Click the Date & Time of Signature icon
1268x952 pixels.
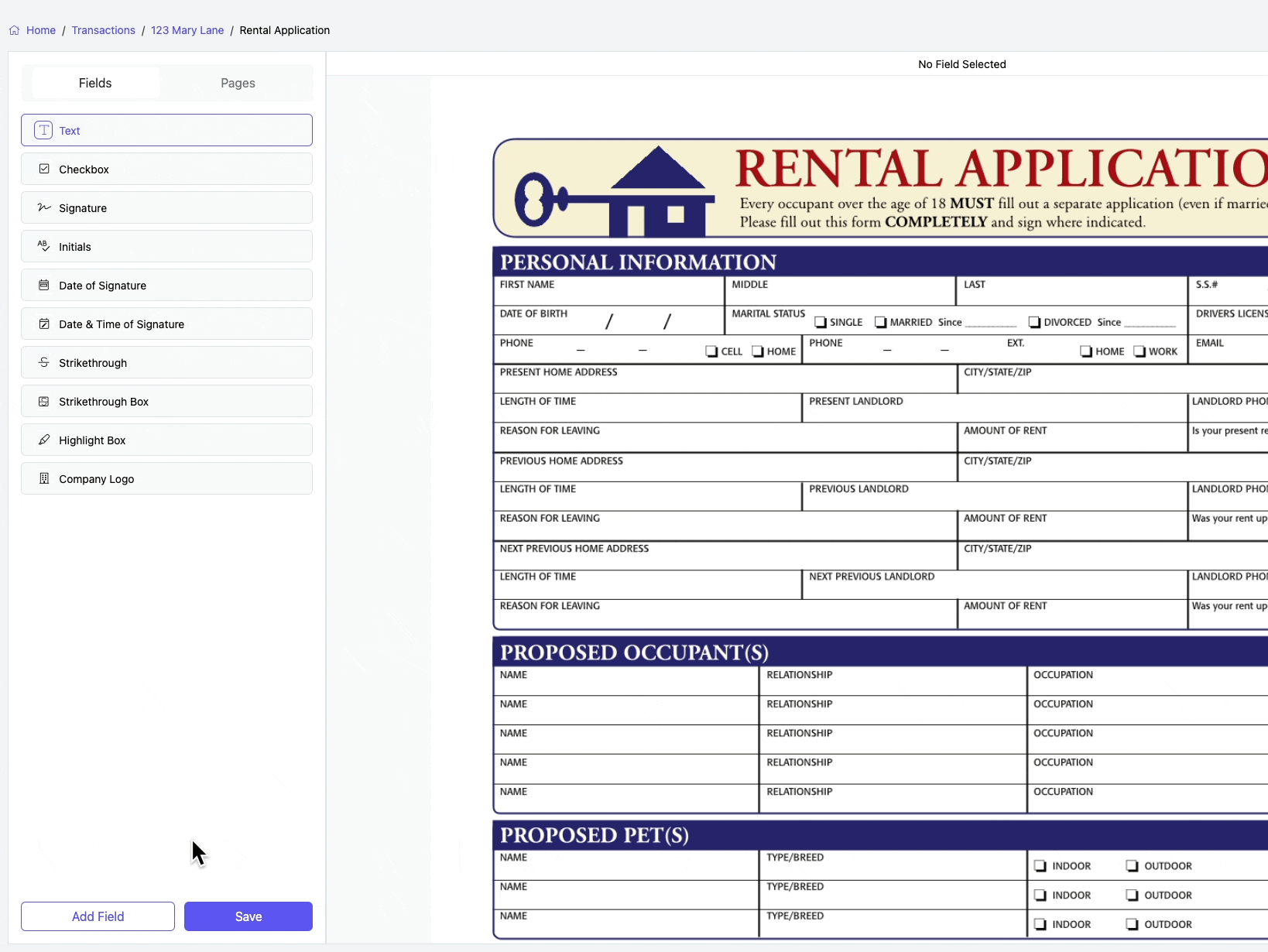[x=44, y=324]
